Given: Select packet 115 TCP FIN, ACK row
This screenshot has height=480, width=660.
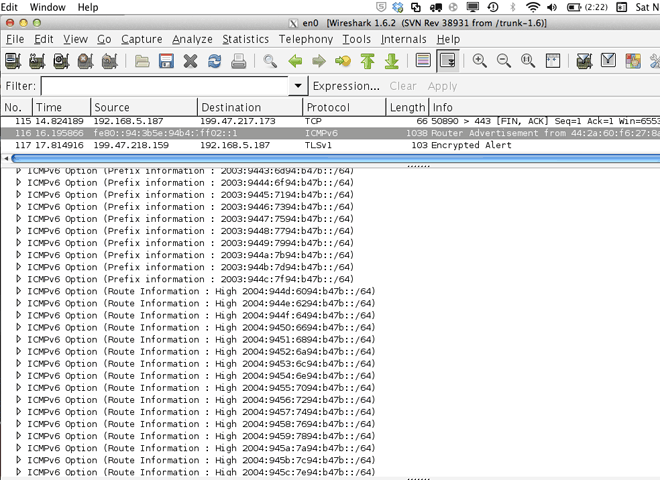Looking at the screenshot, I should coord(330,121).
